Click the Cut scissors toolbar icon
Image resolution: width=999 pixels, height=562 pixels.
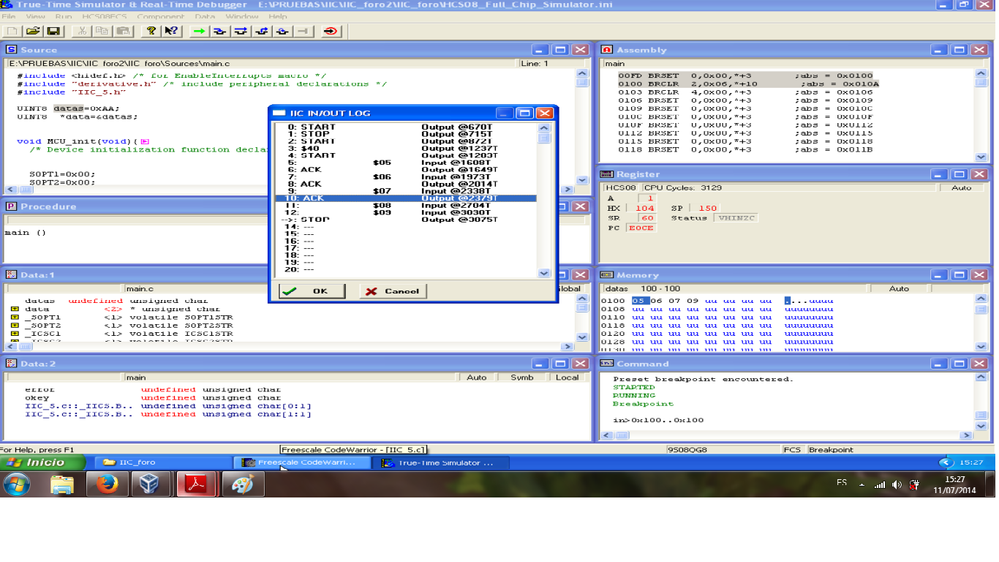pos(82,31)
